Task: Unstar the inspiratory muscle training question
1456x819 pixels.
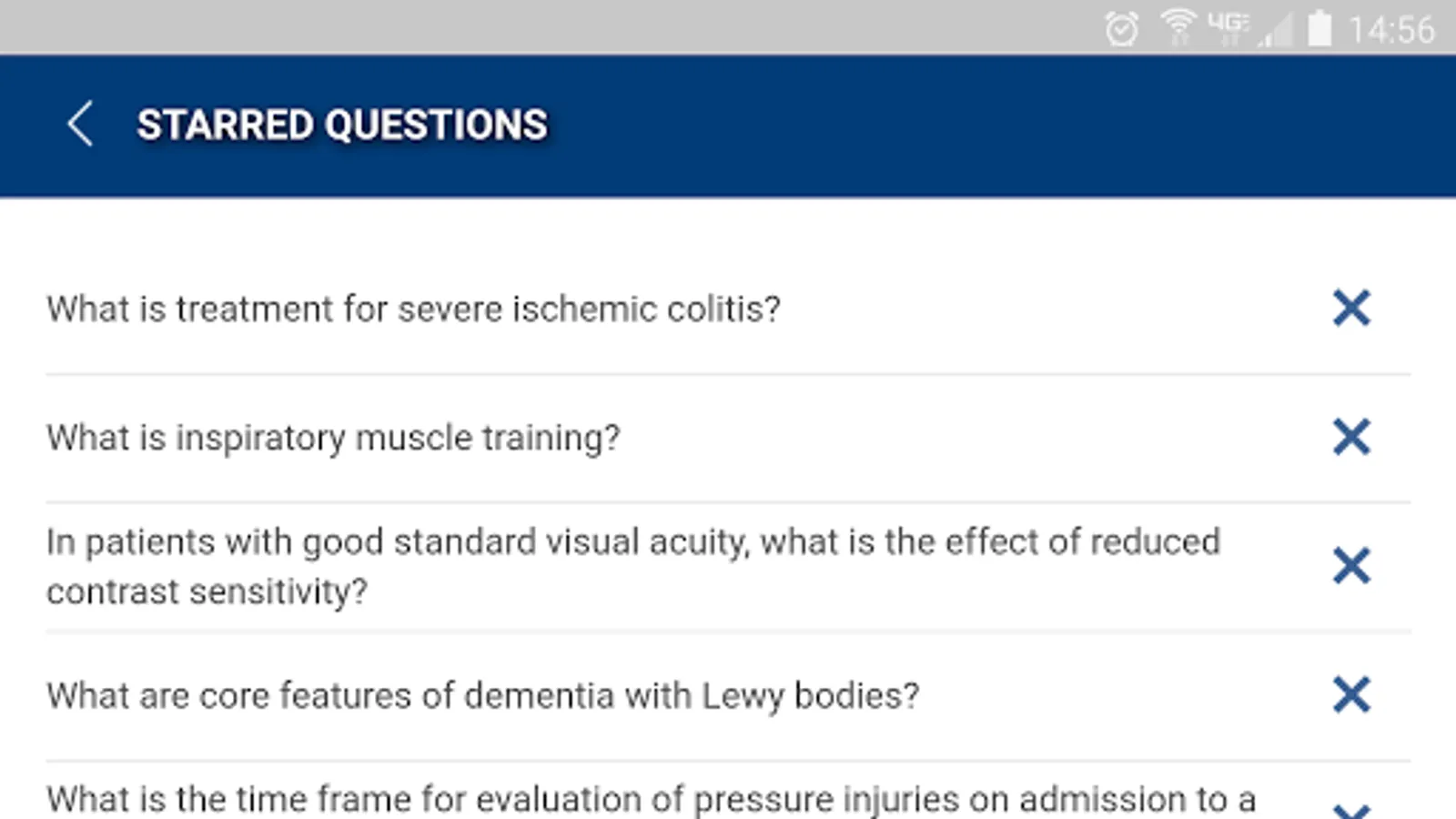Action: point(1351,437)
